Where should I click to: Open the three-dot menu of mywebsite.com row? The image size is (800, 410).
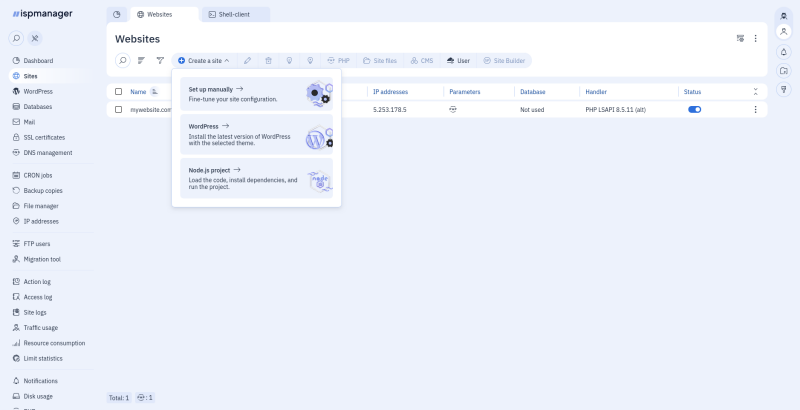click(x=756, y=110)
